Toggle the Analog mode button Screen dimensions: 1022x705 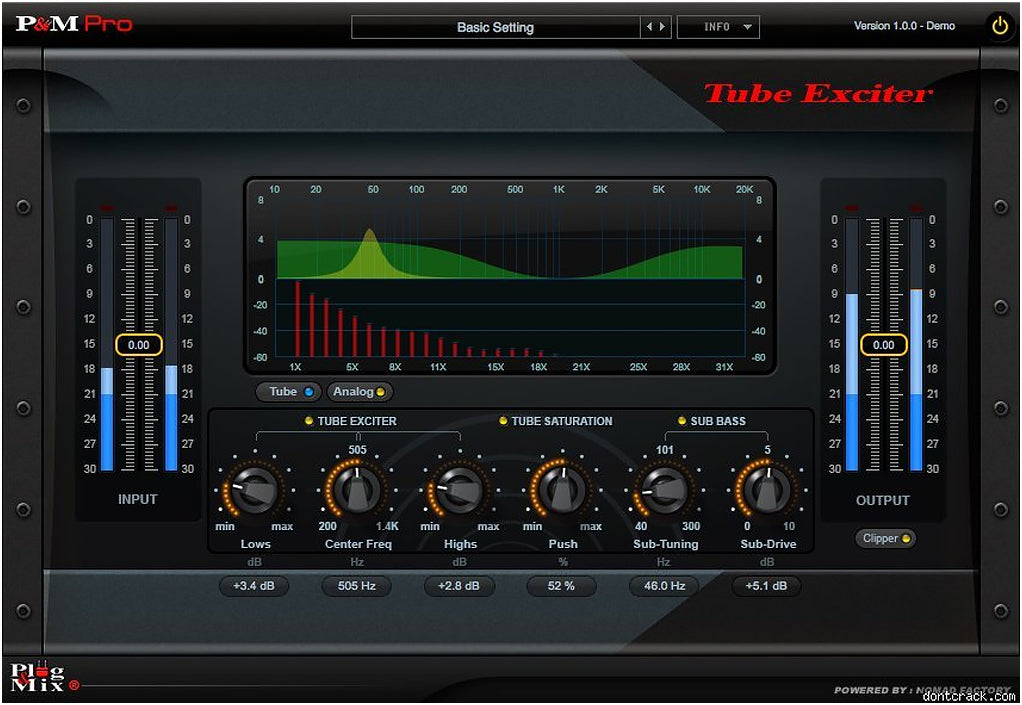pyautogui.click(x=359, y=392)
